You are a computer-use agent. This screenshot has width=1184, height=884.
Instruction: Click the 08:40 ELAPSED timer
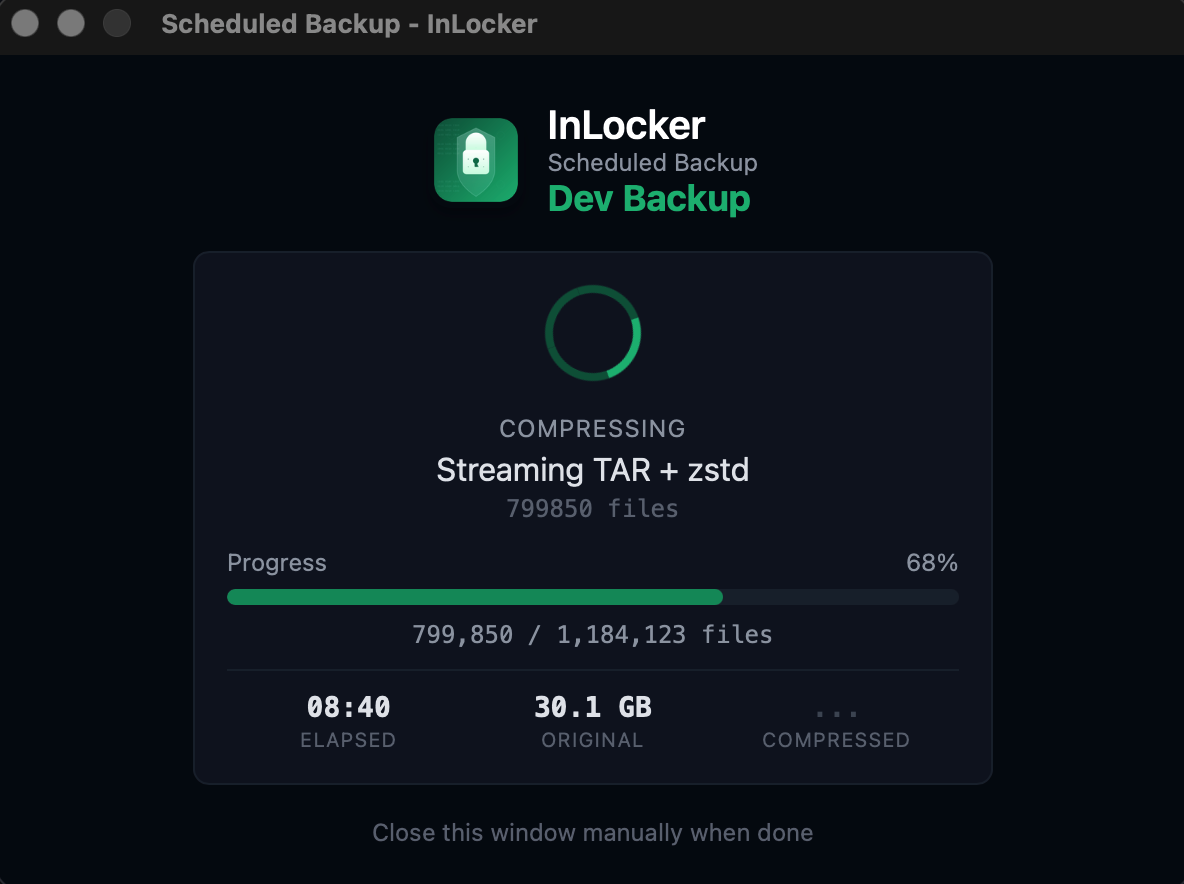tap(348, 707)
